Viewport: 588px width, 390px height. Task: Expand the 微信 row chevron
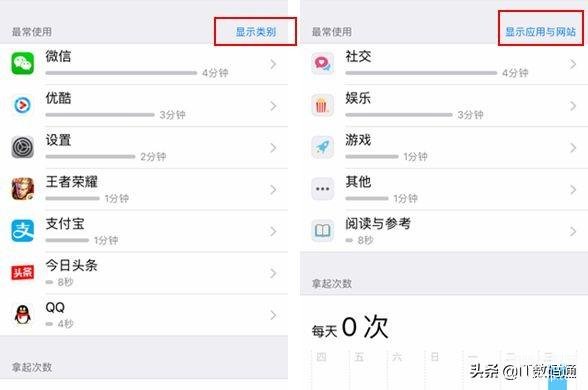[x=273, y=64]
